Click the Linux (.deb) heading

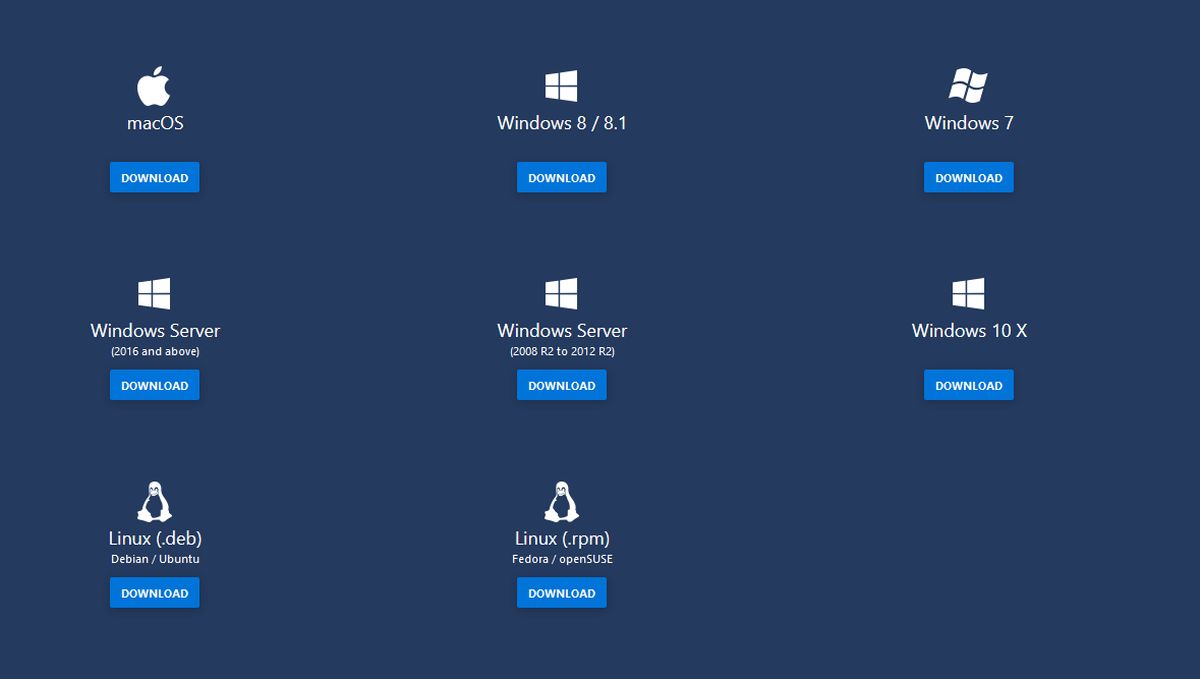point(155,538)
